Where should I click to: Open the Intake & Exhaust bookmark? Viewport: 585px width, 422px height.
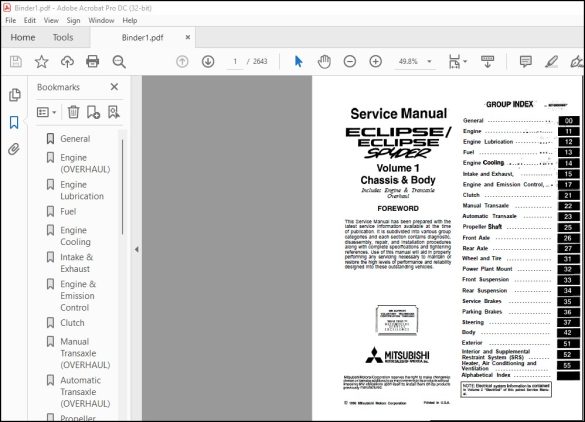pos(76,263)
